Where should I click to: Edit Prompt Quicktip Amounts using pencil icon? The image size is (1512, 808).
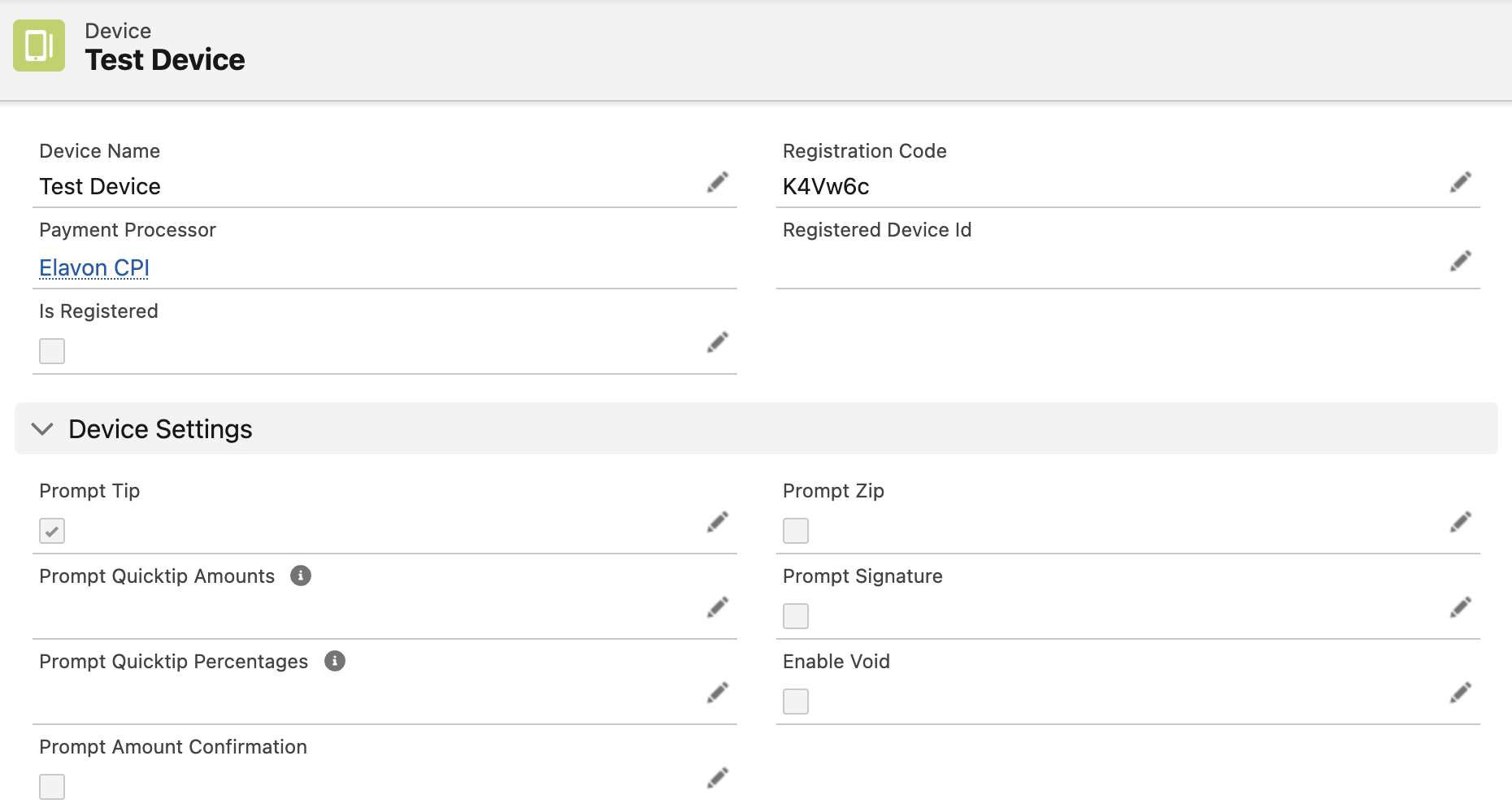(x=717, y=607)
